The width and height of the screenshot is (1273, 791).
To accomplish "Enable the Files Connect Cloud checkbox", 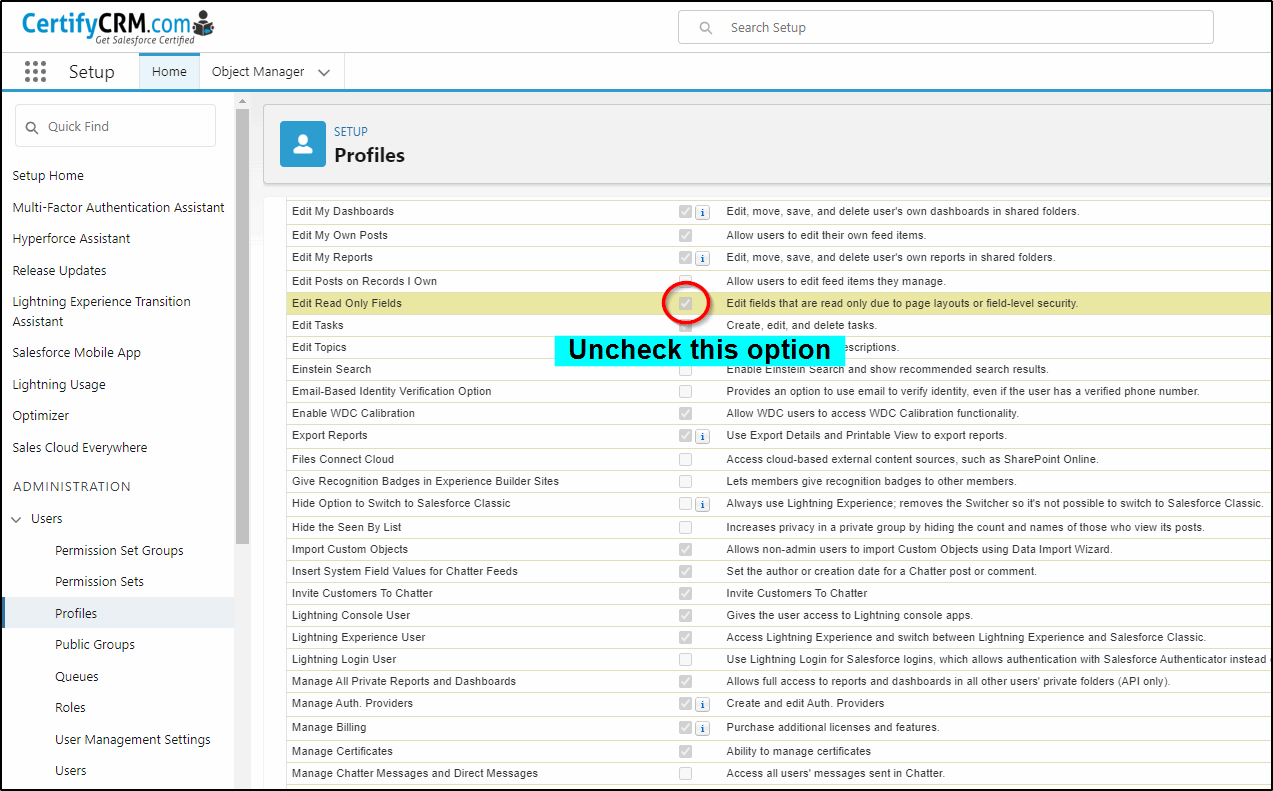I will (685, 458).
